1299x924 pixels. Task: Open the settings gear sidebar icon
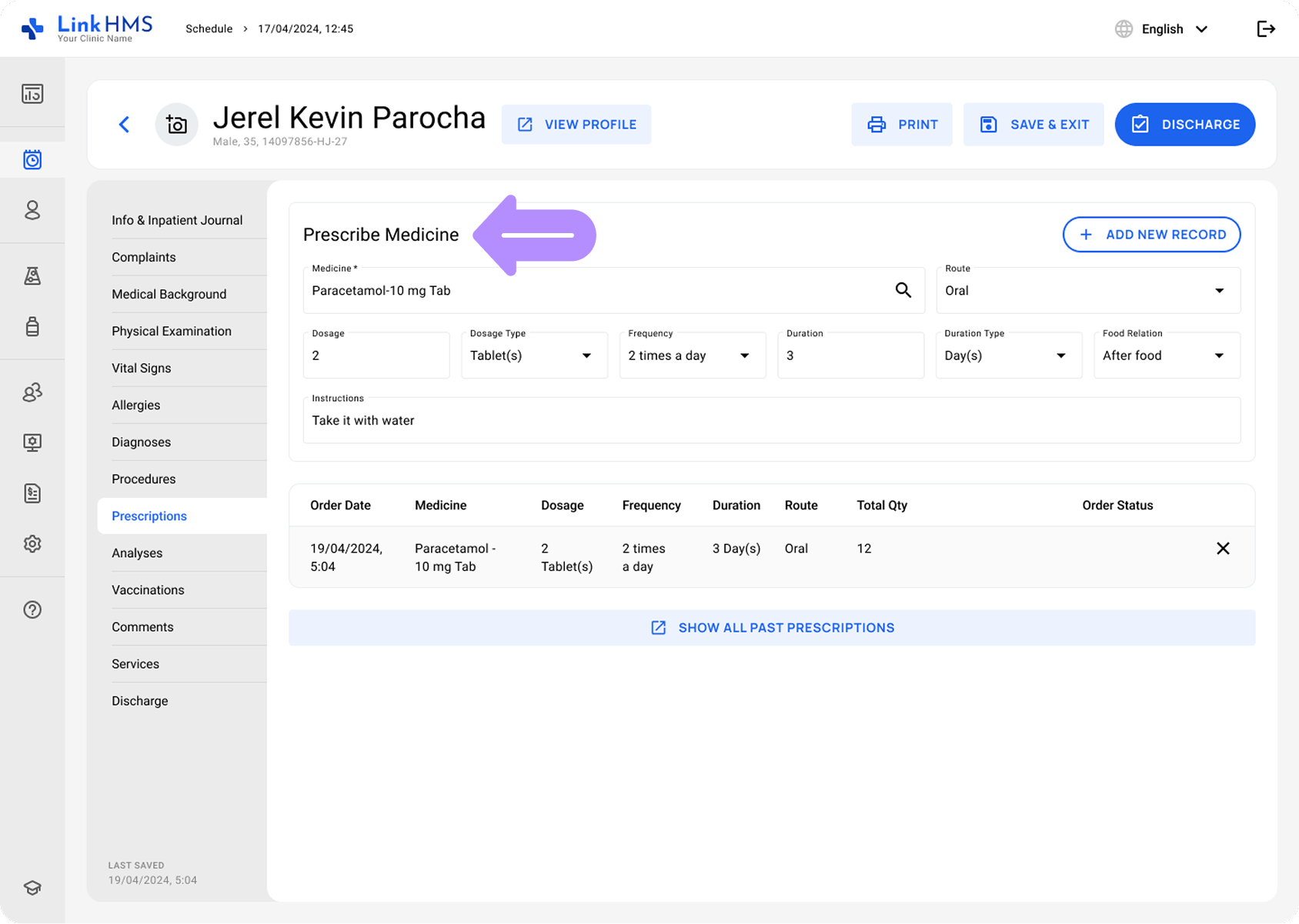click(32, 544)
